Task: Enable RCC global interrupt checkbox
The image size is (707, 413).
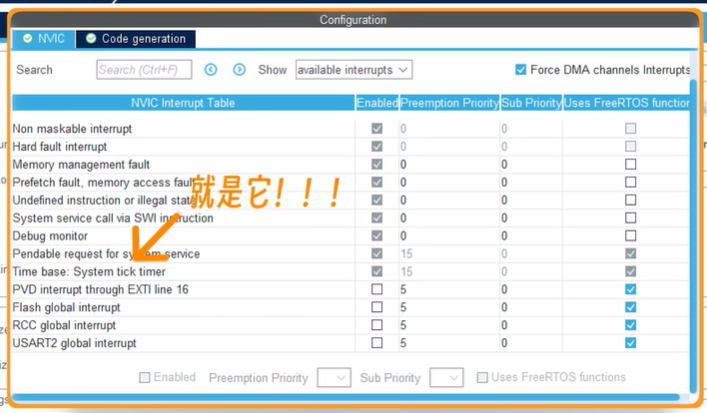Action: (x=377, y=325)
